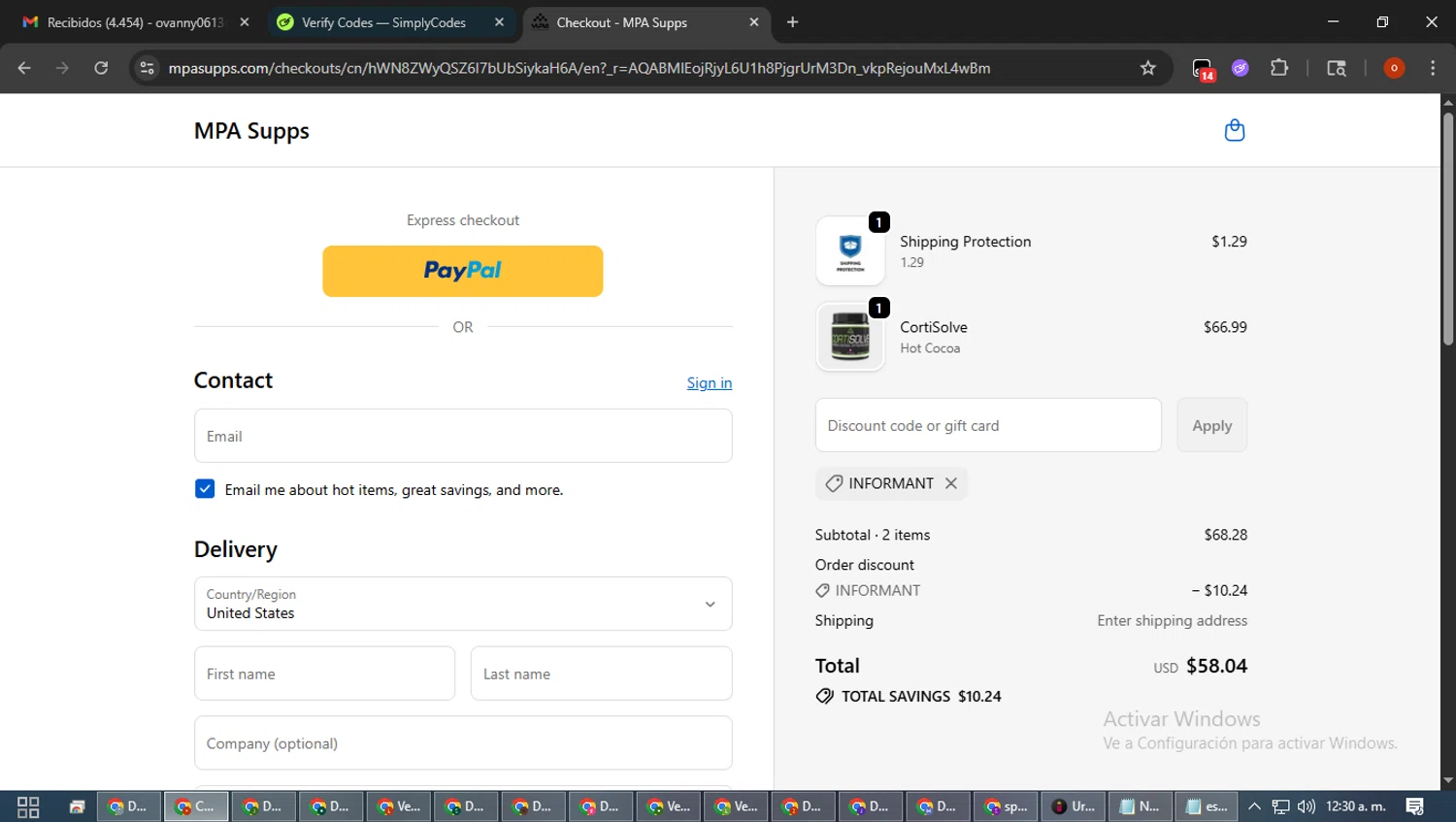Open the orange profile avatar
The height and width of the screenshot is (822, 1456).
pyautogui.click(x=1394, y=68)
